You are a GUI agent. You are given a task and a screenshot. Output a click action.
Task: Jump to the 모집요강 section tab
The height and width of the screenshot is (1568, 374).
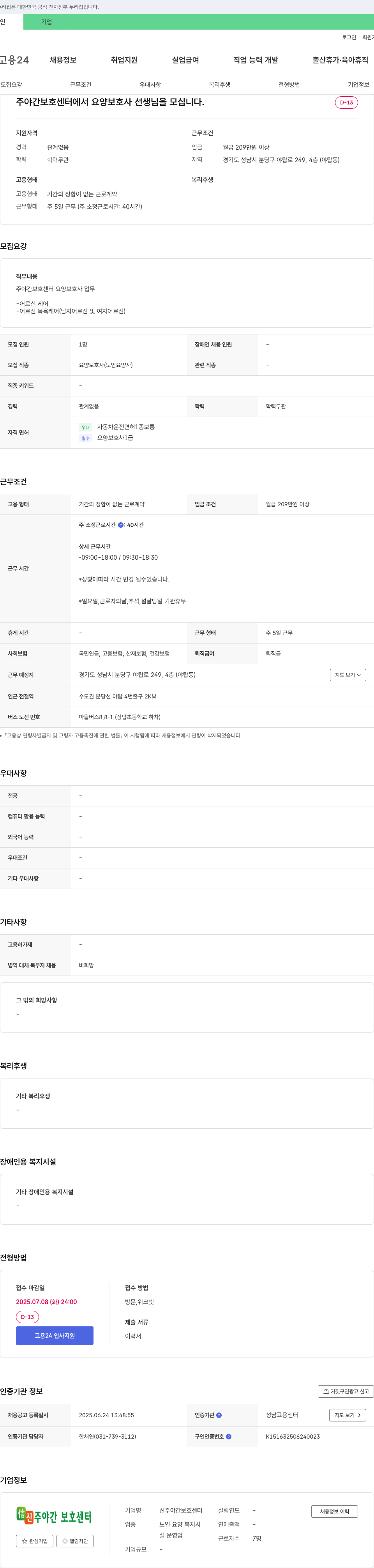pos(11,85)
